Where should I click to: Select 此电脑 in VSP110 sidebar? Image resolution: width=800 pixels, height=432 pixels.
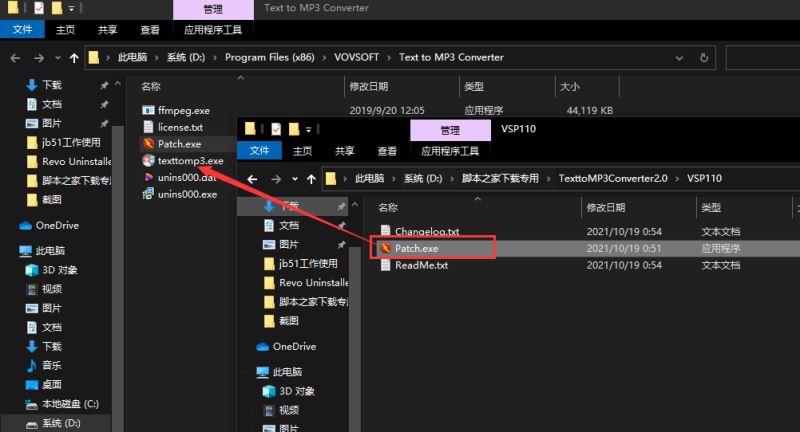point(279,372)
